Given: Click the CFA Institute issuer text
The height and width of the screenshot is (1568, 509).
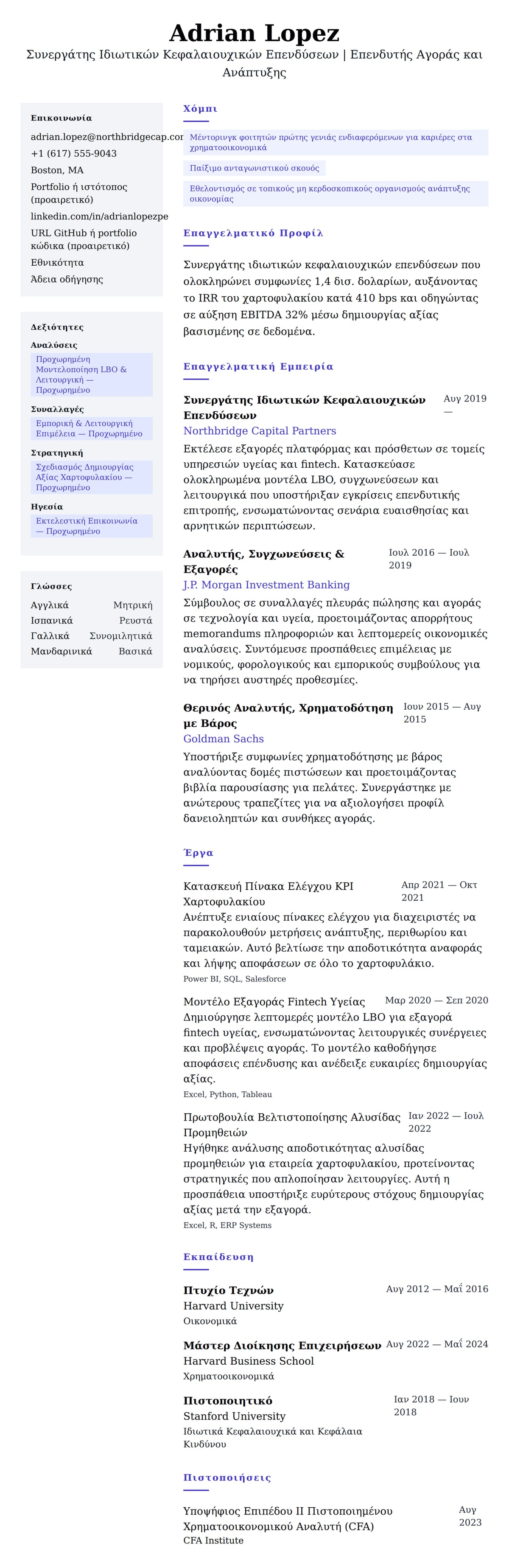Looking at the screenshot, I should 213,1540.
